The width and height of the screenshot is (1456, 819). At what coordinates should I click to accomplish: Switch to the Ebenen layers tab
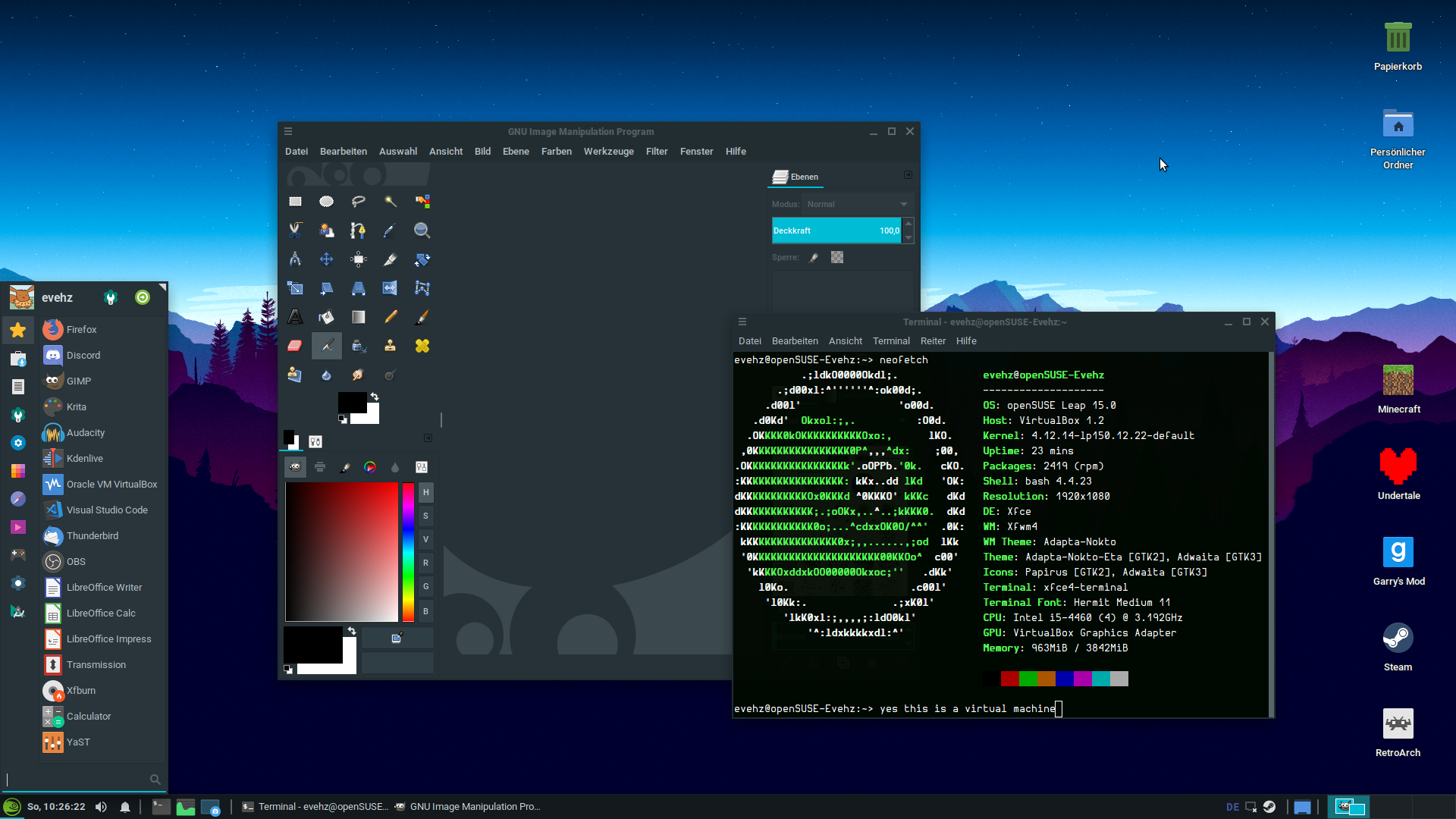click(x=795, y=177)
